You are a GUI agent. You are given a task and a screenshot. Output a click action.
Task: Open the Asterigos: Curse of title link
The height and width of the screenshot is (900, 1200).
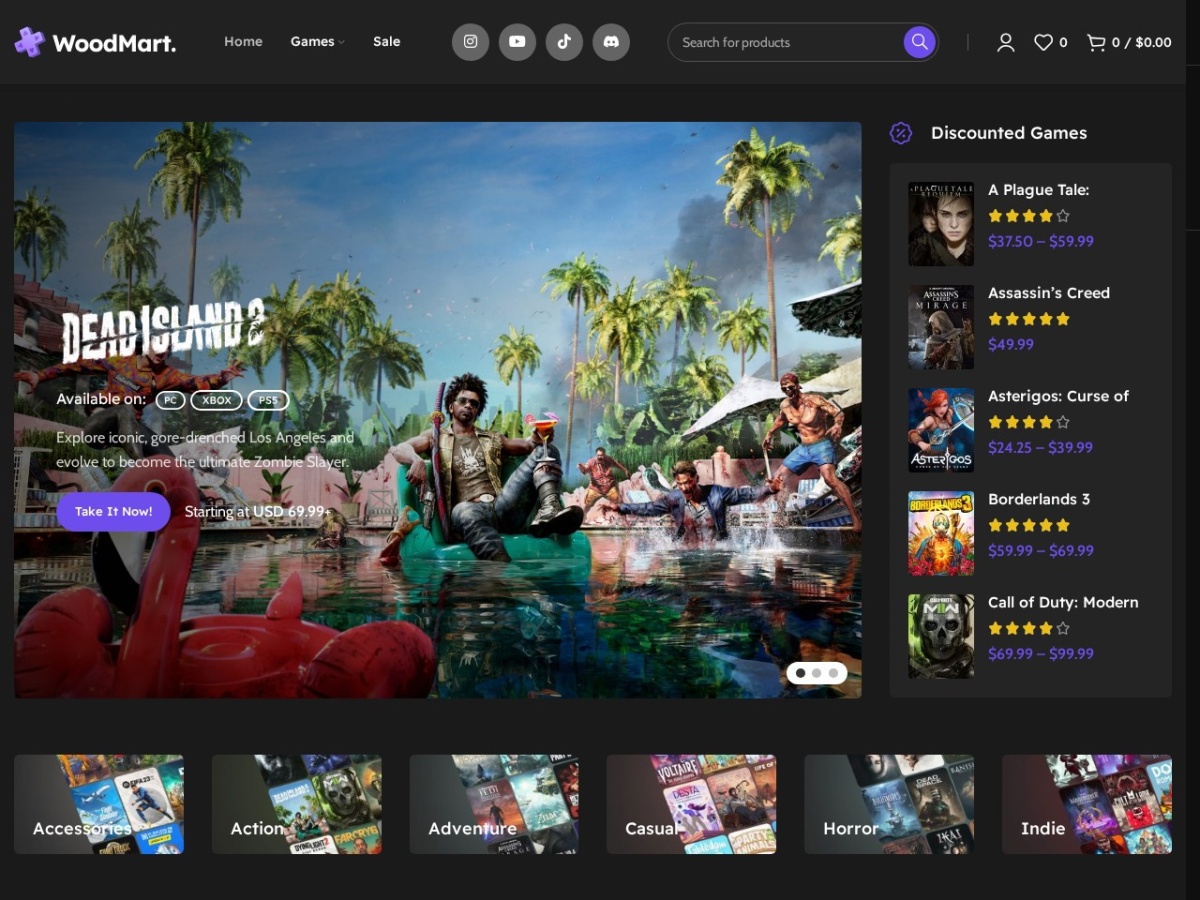coord(1058,396)
